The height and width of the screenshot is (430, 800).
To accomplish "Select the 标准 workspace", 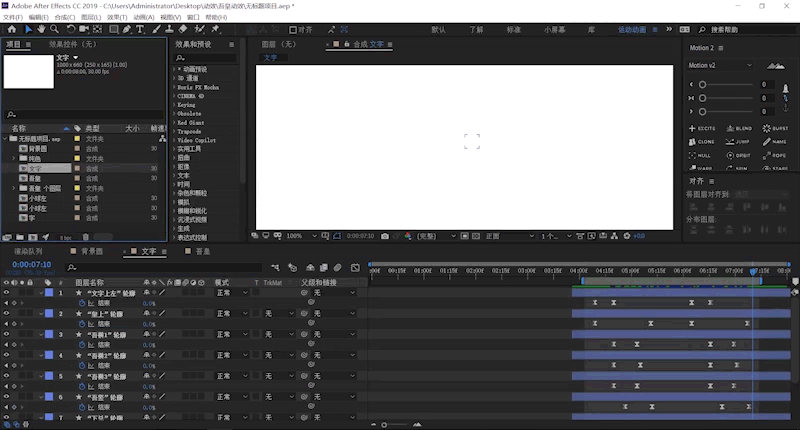I will (513, 30).
